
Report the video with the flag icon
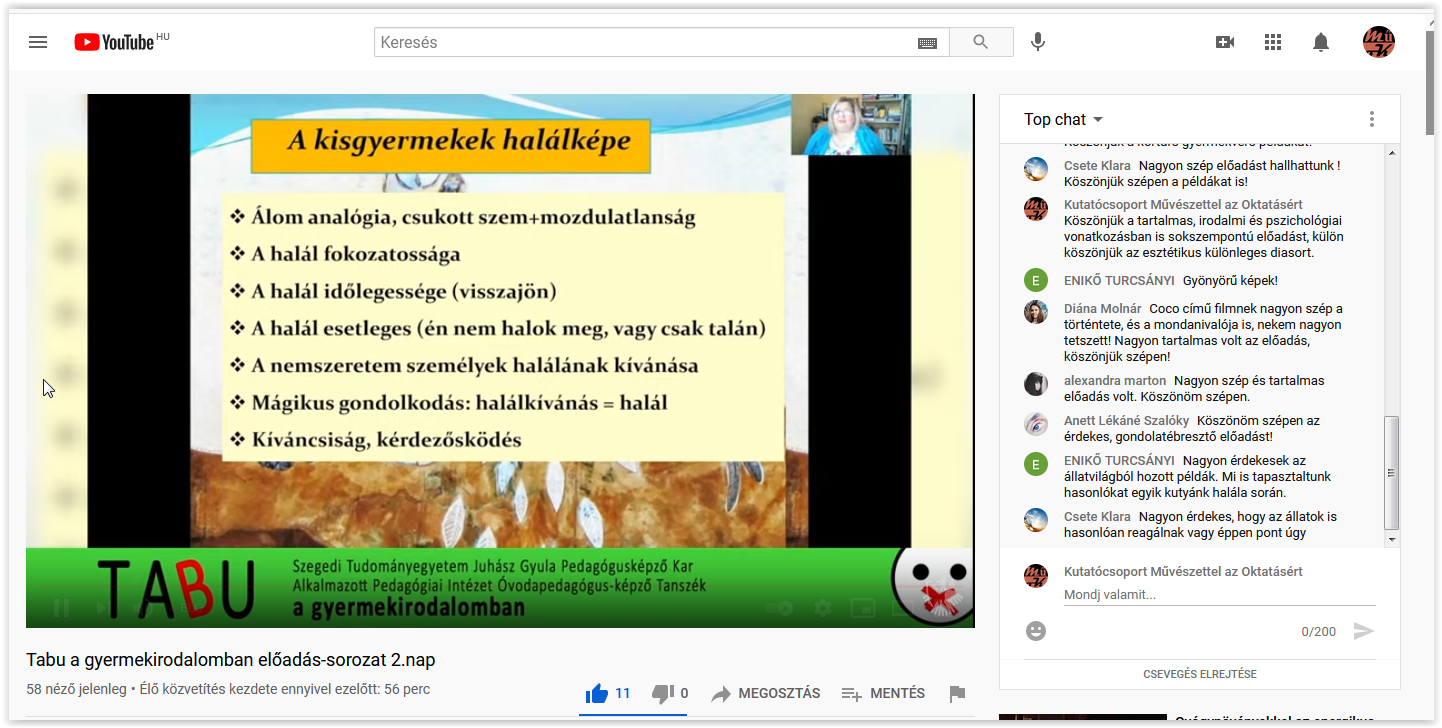point(957,694)
